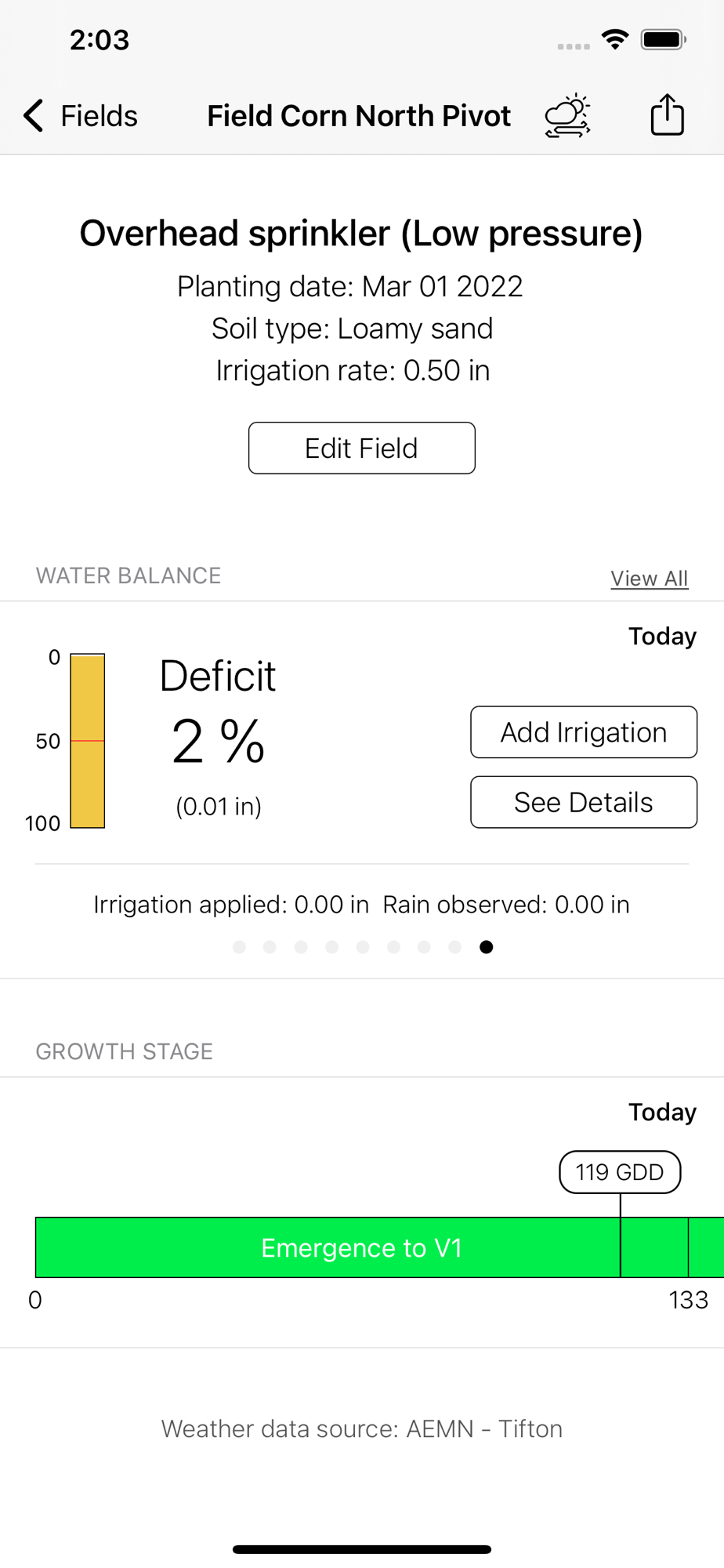Open See Details for water balance

click(x=583, y=802)
